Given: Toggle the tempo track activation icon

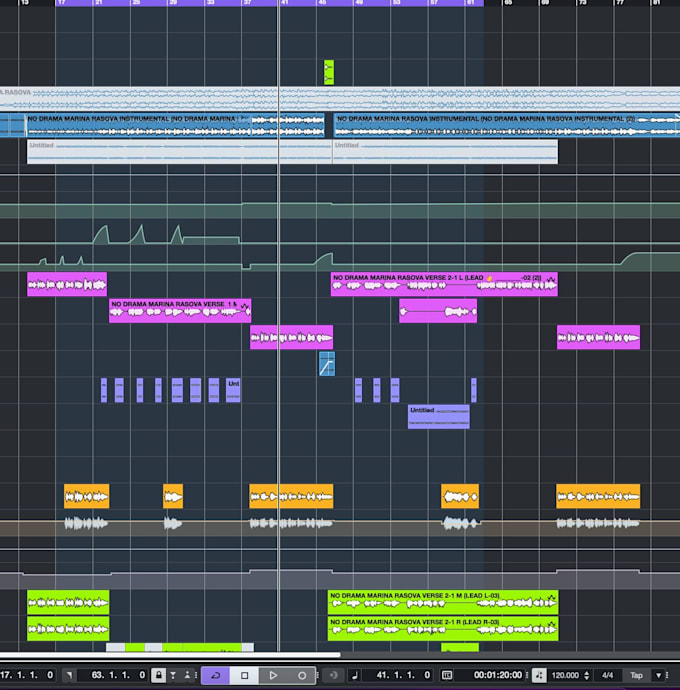Looking at the screenshot, I should [x=539, y=675].
